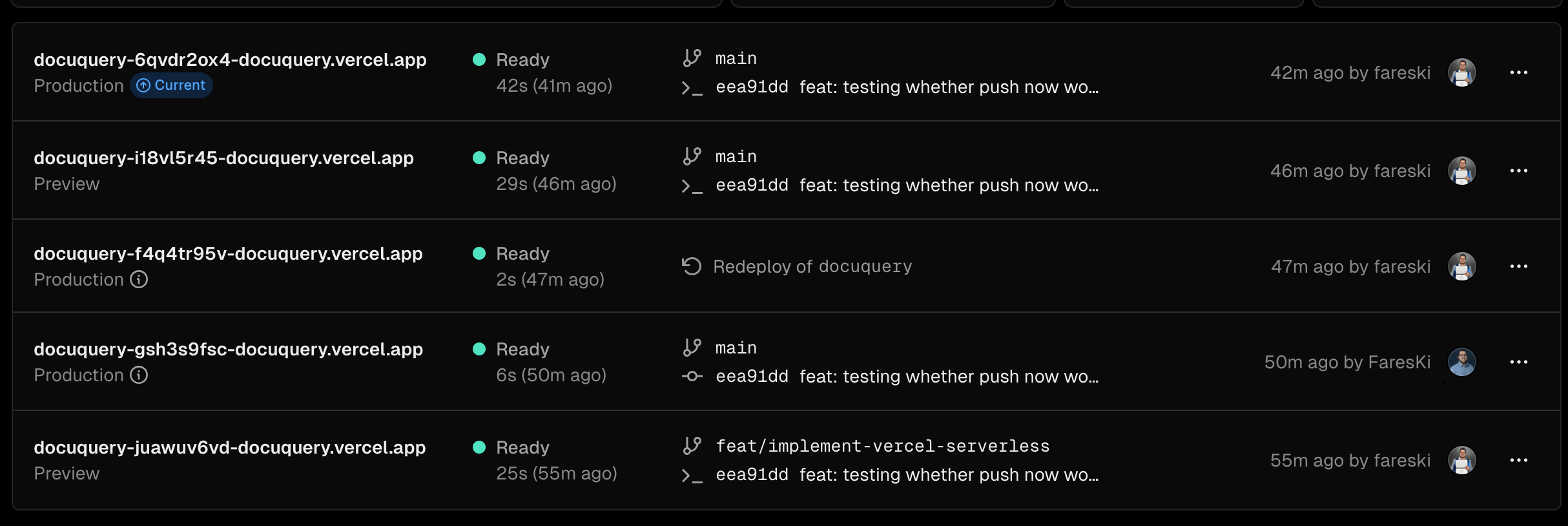Viewport: 1568px width, 526px height.
Task: Click the branch icon next to feat/implement-vercel-serverless
Action: (x=692, y=446)
